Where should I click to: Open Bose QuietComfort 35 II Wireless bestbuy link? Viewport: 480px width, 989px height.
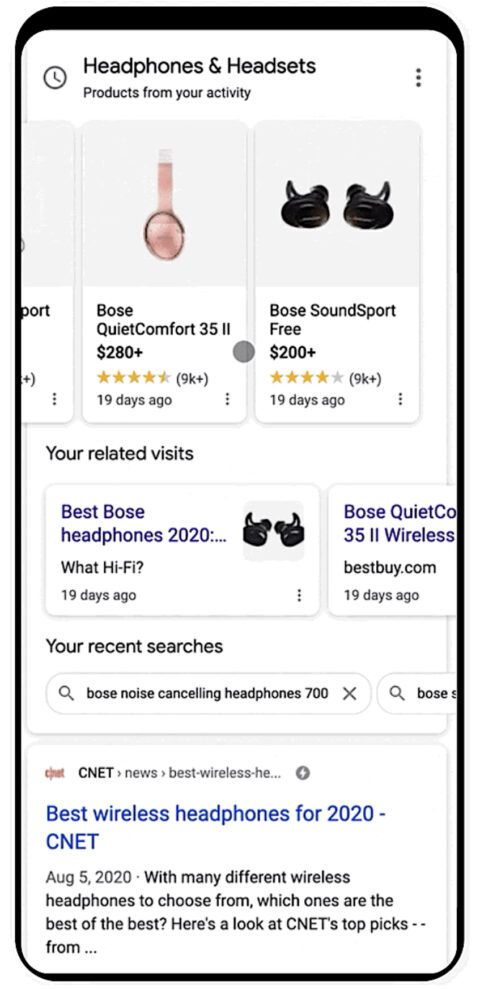coord(399,524)
